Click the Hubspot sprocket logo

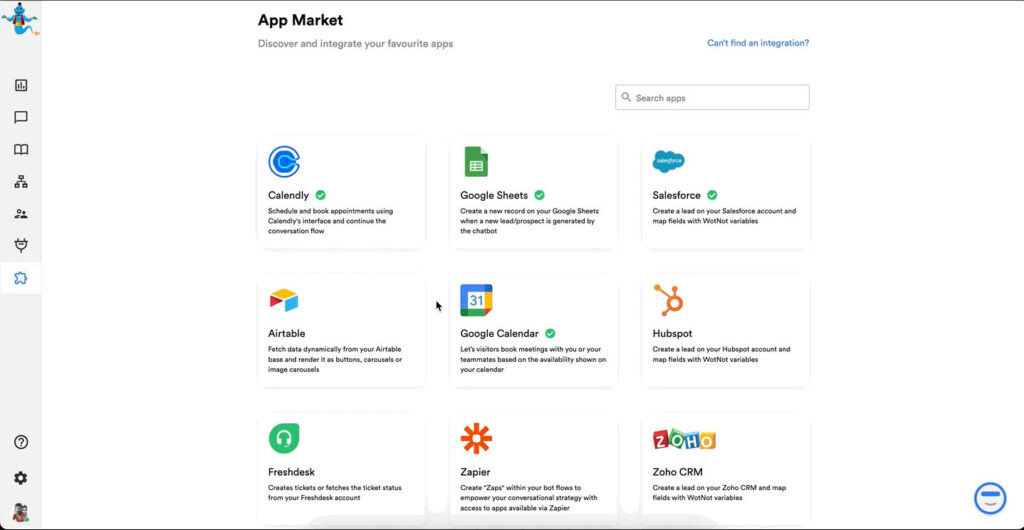pos(668,300)
